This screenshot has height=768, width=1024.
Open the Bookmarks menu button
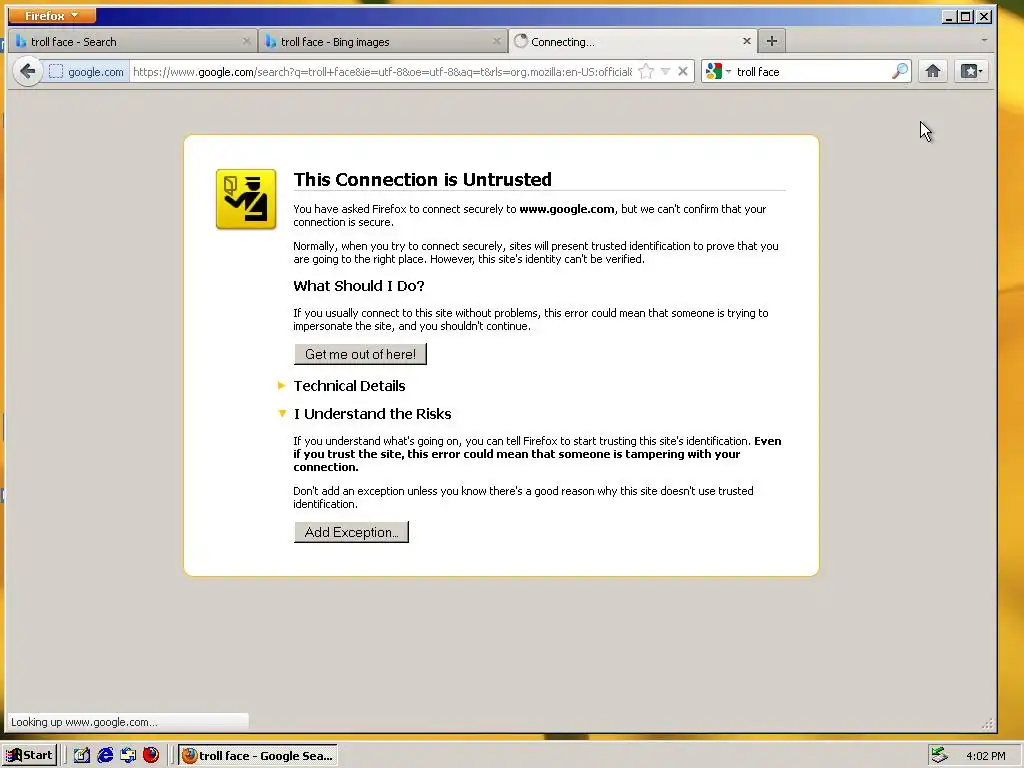971,71
